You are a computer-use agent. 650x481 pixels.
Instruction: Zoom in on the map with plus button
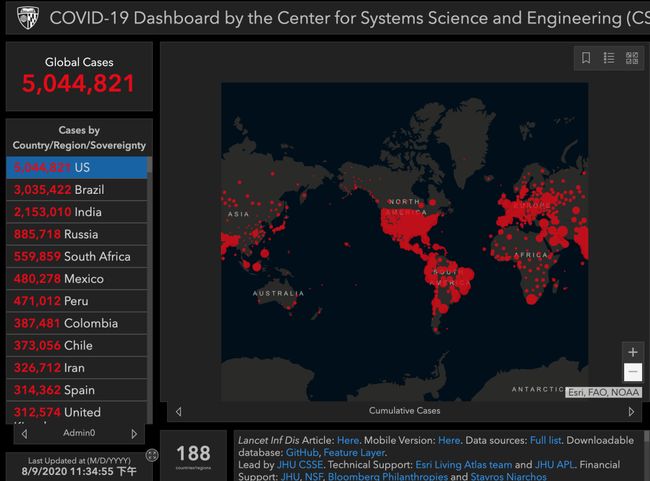pos(633,352)
